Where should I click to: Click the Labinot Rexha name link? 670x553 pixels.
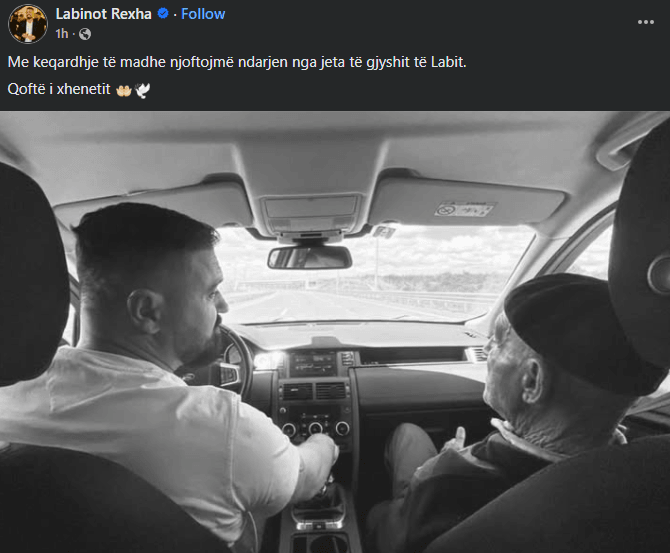[103, 14]
